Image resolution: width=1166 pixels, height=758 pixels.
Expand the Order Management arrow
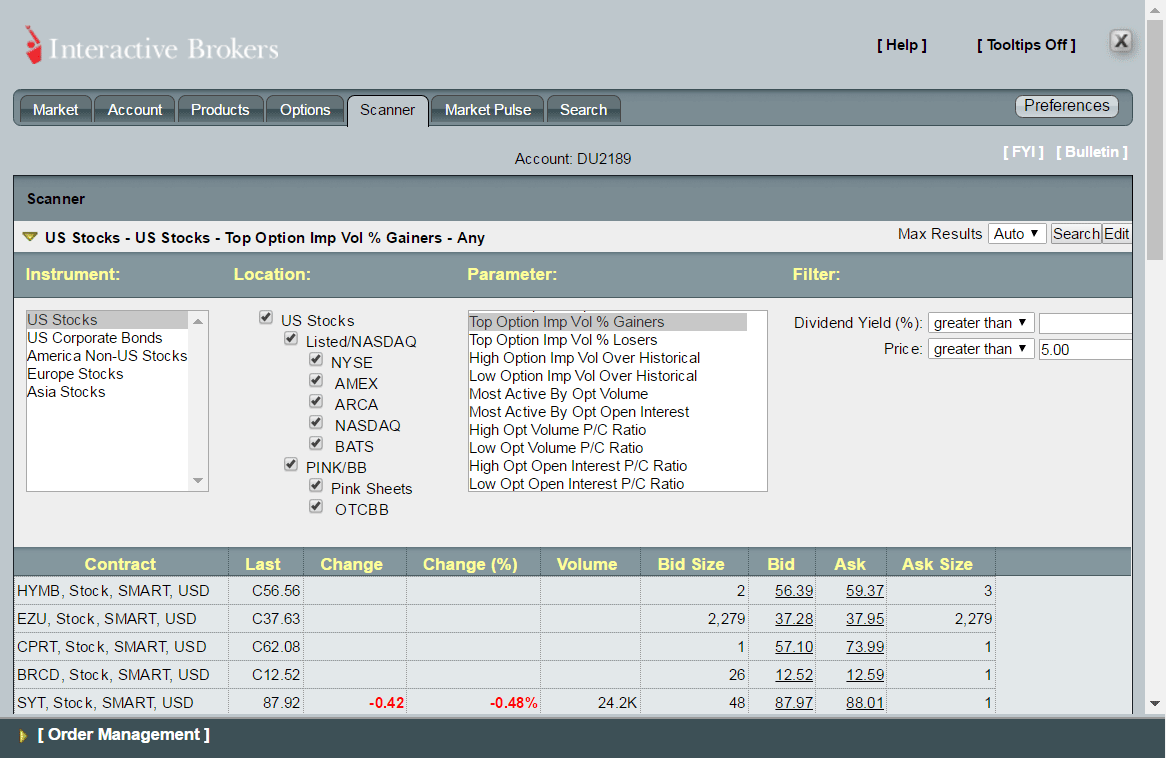tap(24, 736)
